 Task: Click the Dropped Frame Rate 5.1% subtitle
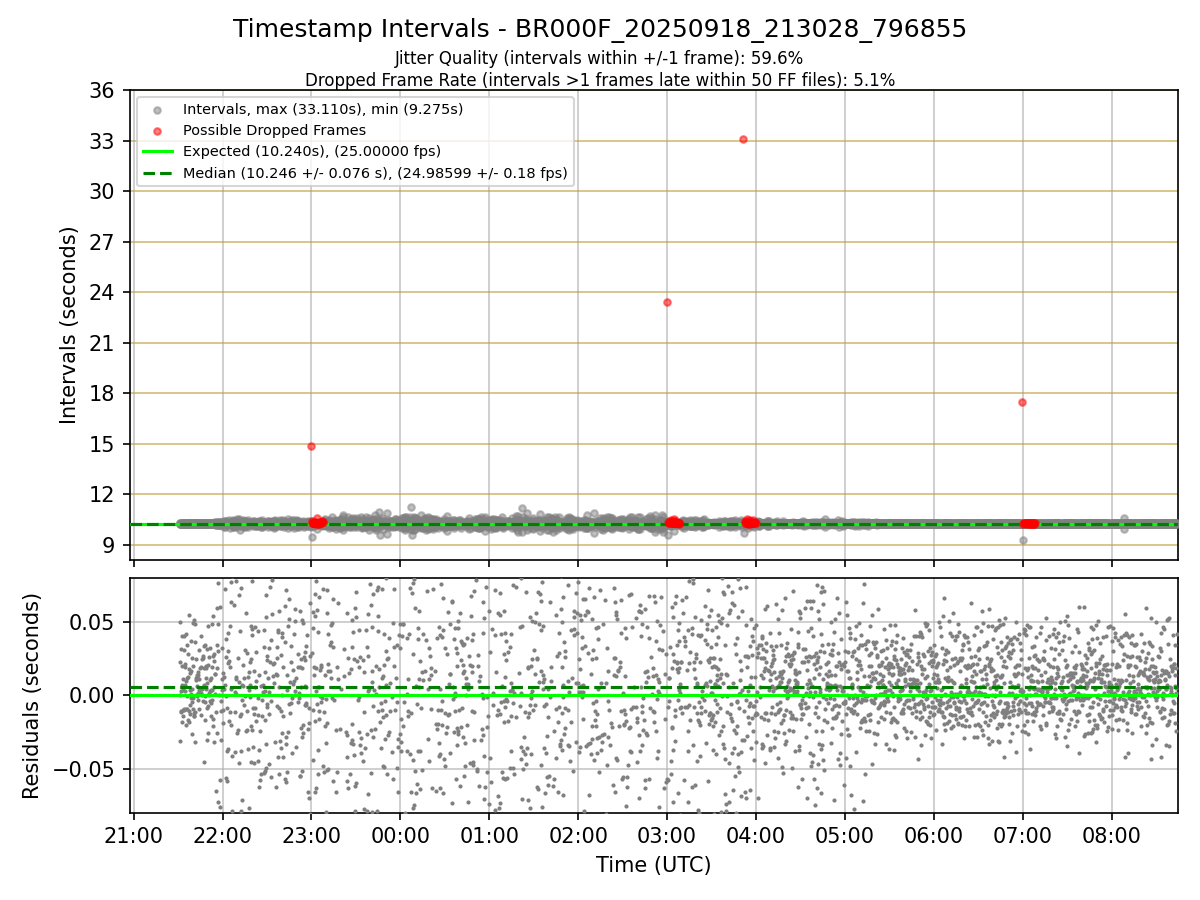(x=600, y=79)
